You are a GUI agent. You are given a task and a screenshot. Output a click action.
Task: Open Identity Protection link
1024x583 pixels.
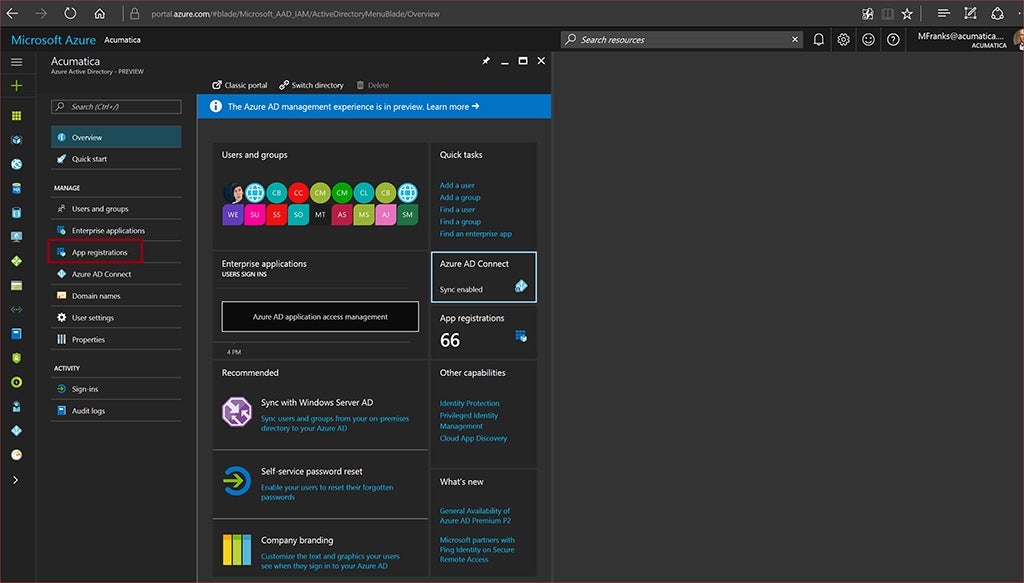tap(470, 403)
